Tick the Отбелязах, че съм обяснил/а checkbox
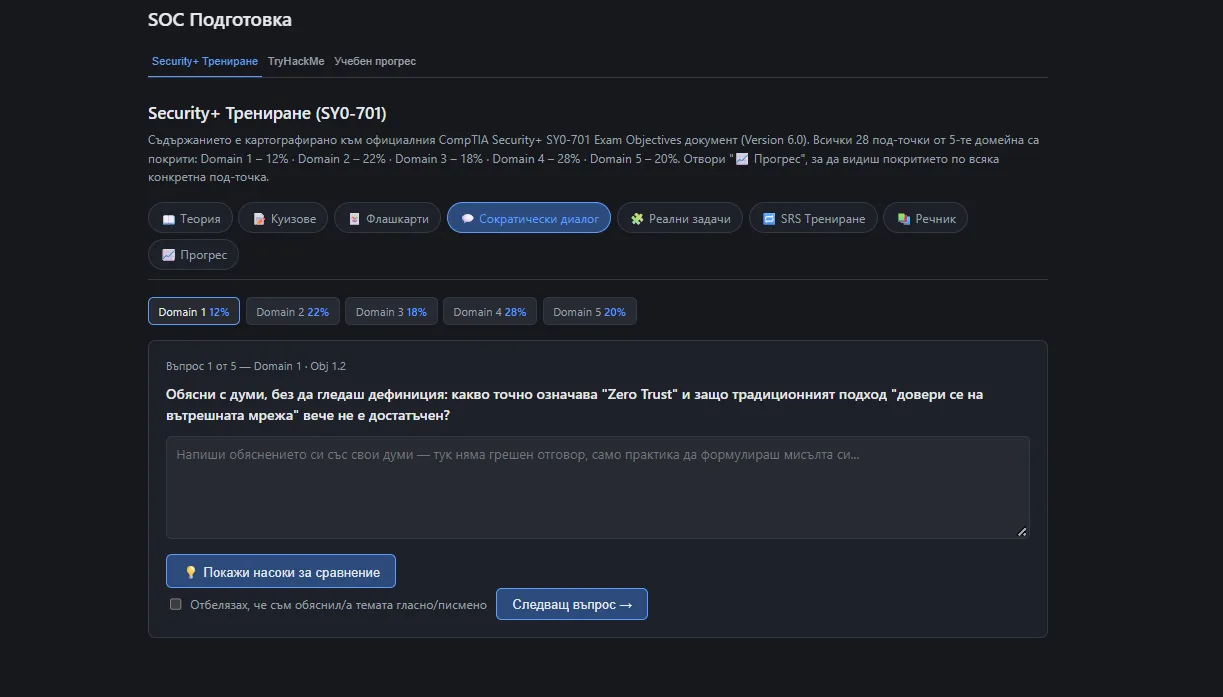Image resolution: width=1223 pixels, height=697 pixels. tap(176, 604)
